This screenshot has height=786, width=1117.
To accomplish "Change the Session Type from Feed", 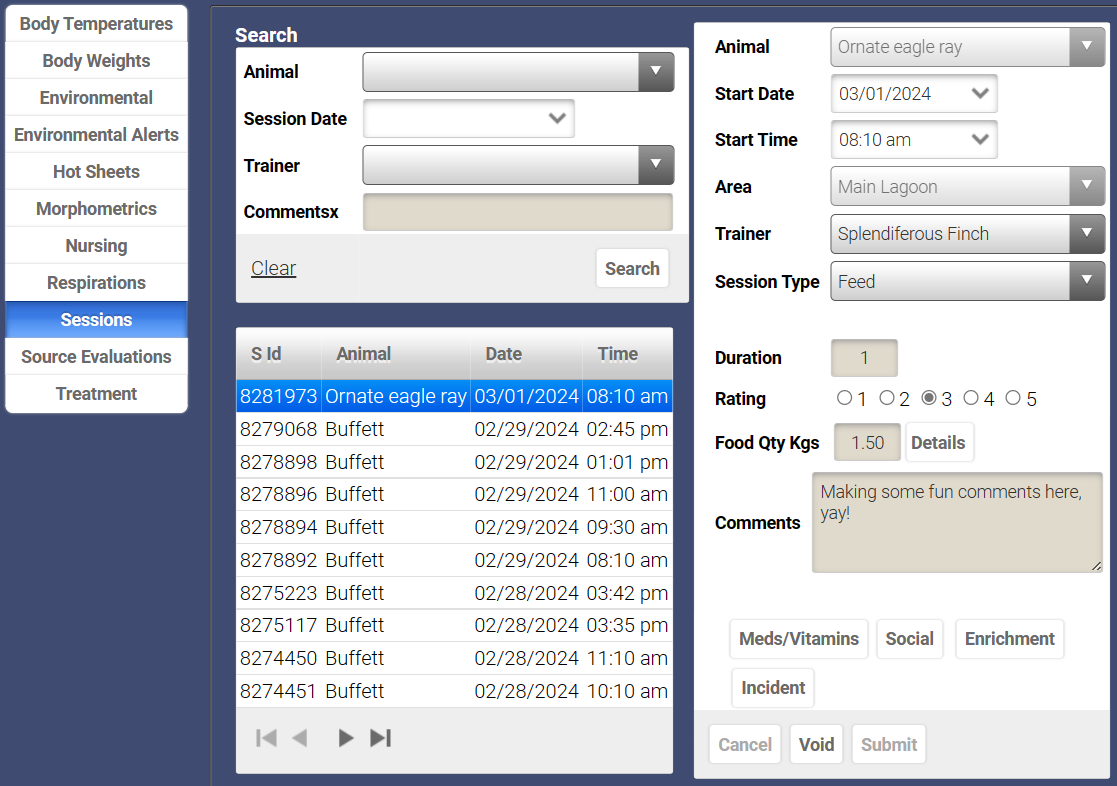I will click(1087, 281).
